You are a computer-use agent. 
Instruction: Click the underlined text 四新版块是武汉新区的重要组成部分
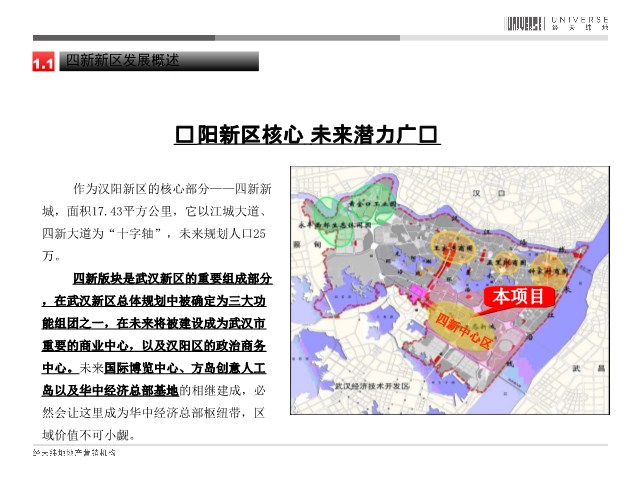tap(172, 279)
